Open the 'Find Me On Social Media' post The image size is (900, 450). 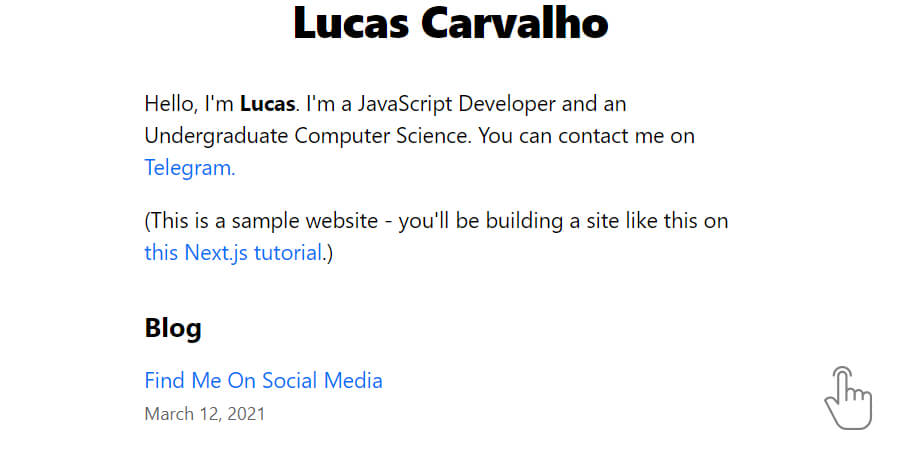(x=263, y=380)
